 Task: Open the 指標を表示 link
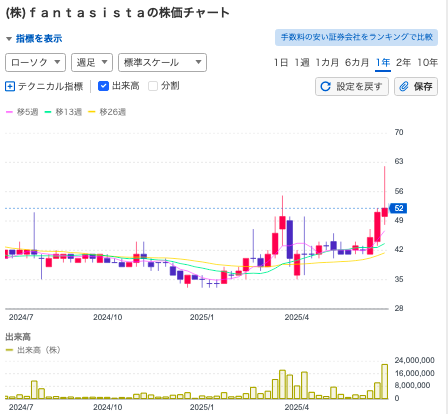click(39, 39)
